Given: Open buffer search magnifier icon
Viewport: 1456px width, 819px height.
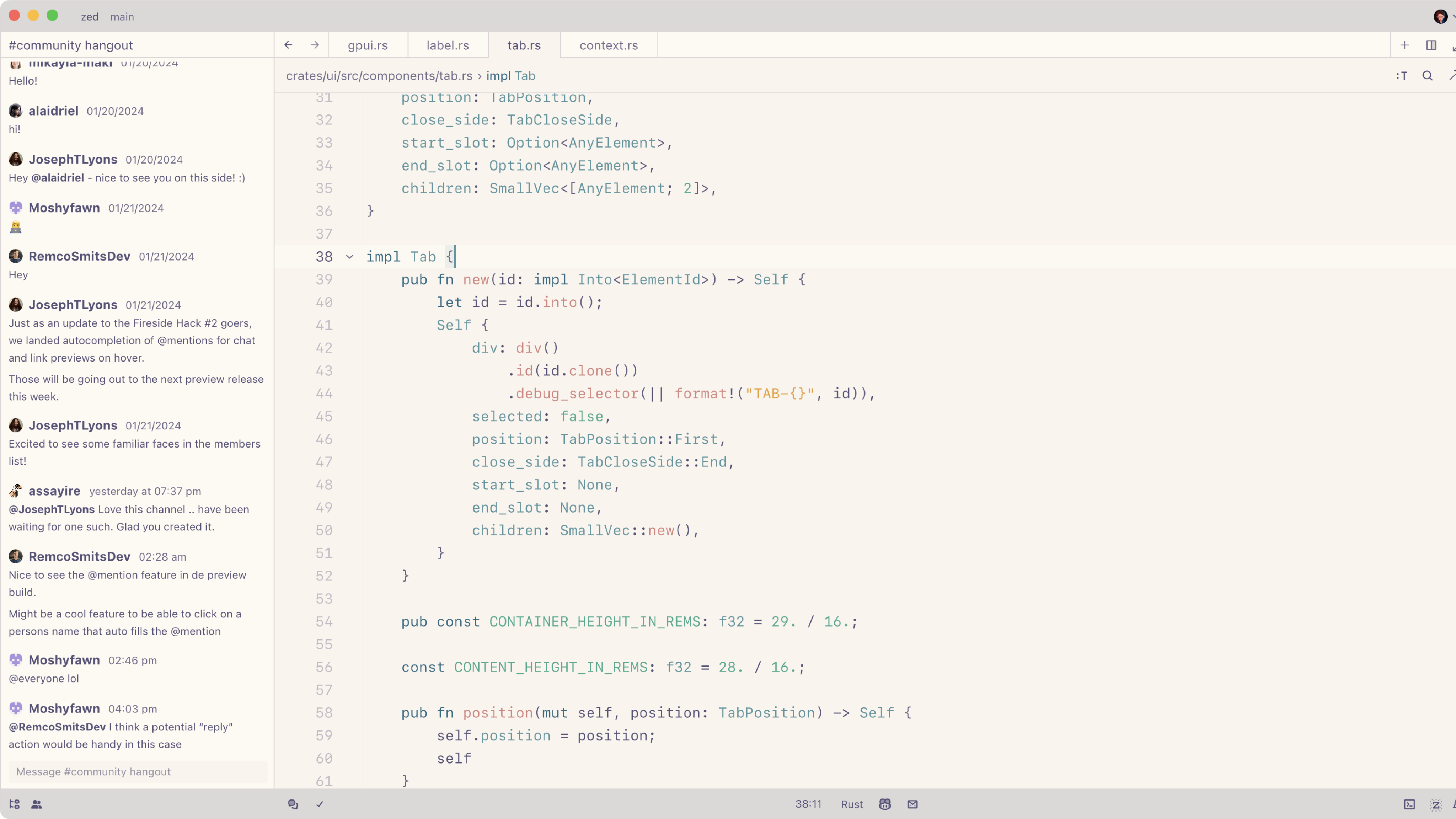Looking at the screenshot, I should coord(1428,76).
